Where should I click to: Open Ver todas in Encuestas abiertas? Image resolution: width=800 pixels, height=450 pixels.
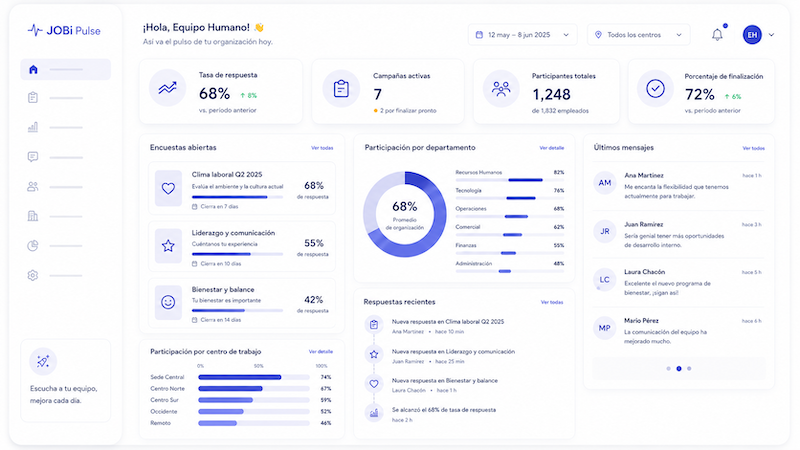tap(322, 148)
